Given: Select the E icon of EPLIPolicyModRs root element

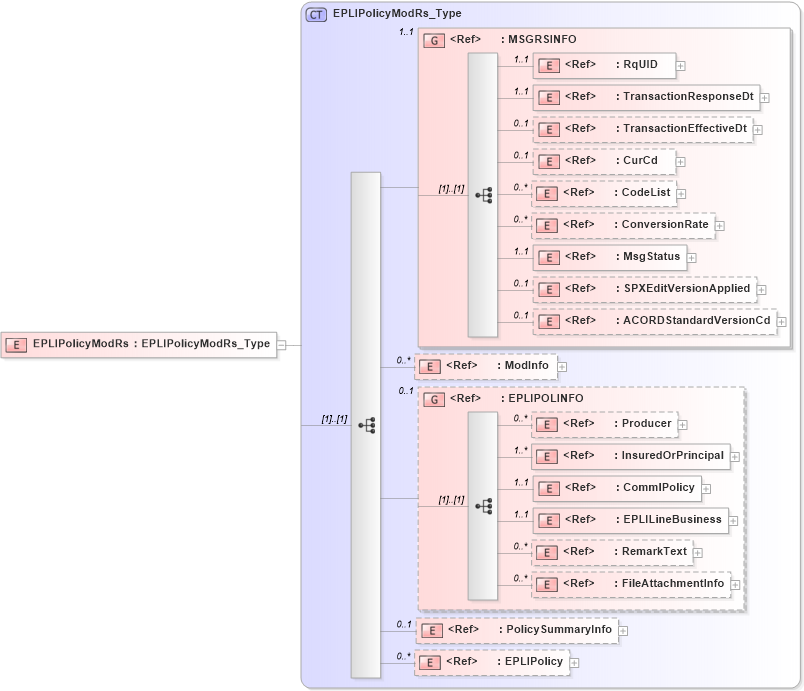Looking at the screenshot, I should coord(15,344).
